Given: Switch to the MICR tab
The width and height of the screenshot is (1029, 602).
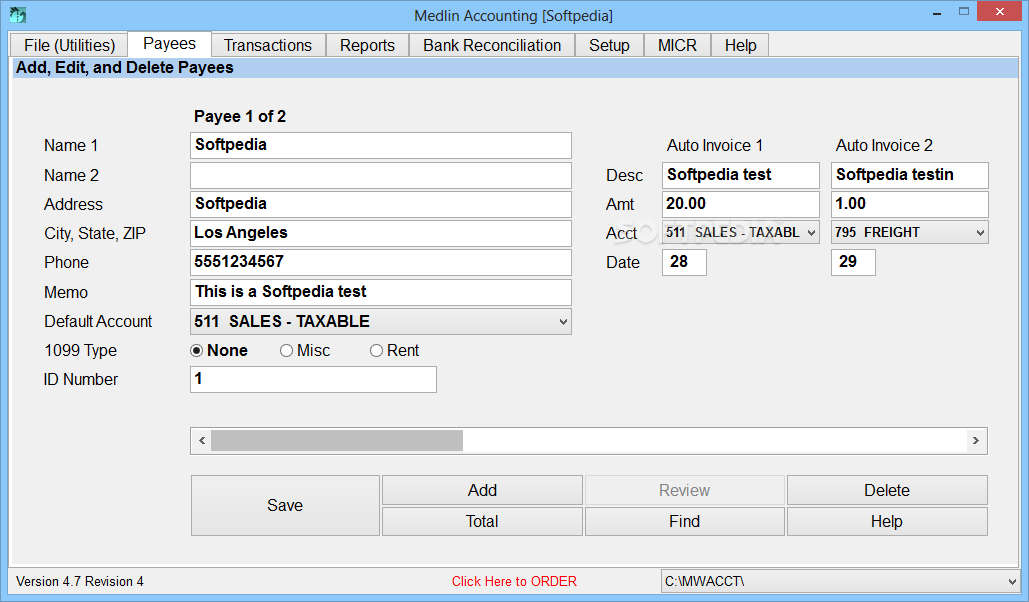Looking at the screenshot, I should pos(677,45).
